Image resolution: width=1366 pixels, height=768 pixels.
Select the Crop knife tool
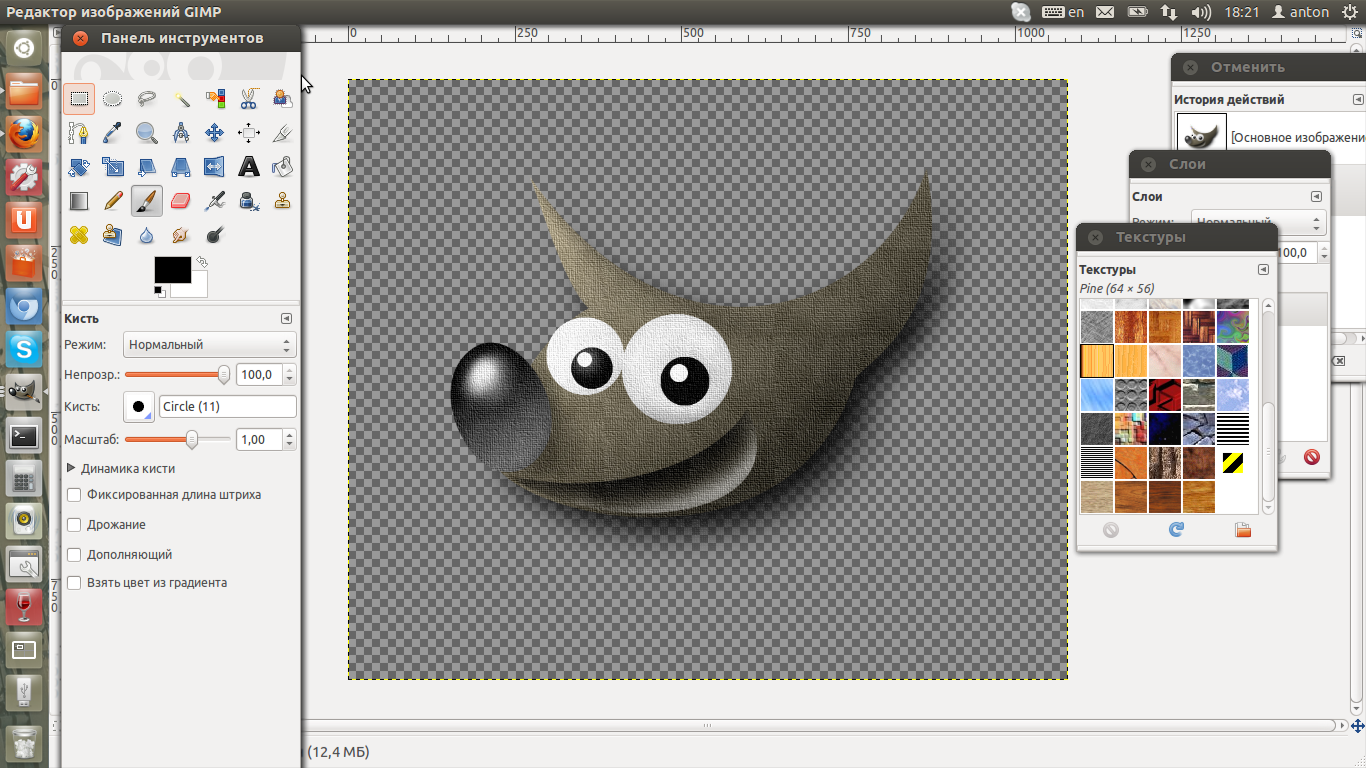tap(283, 133)
